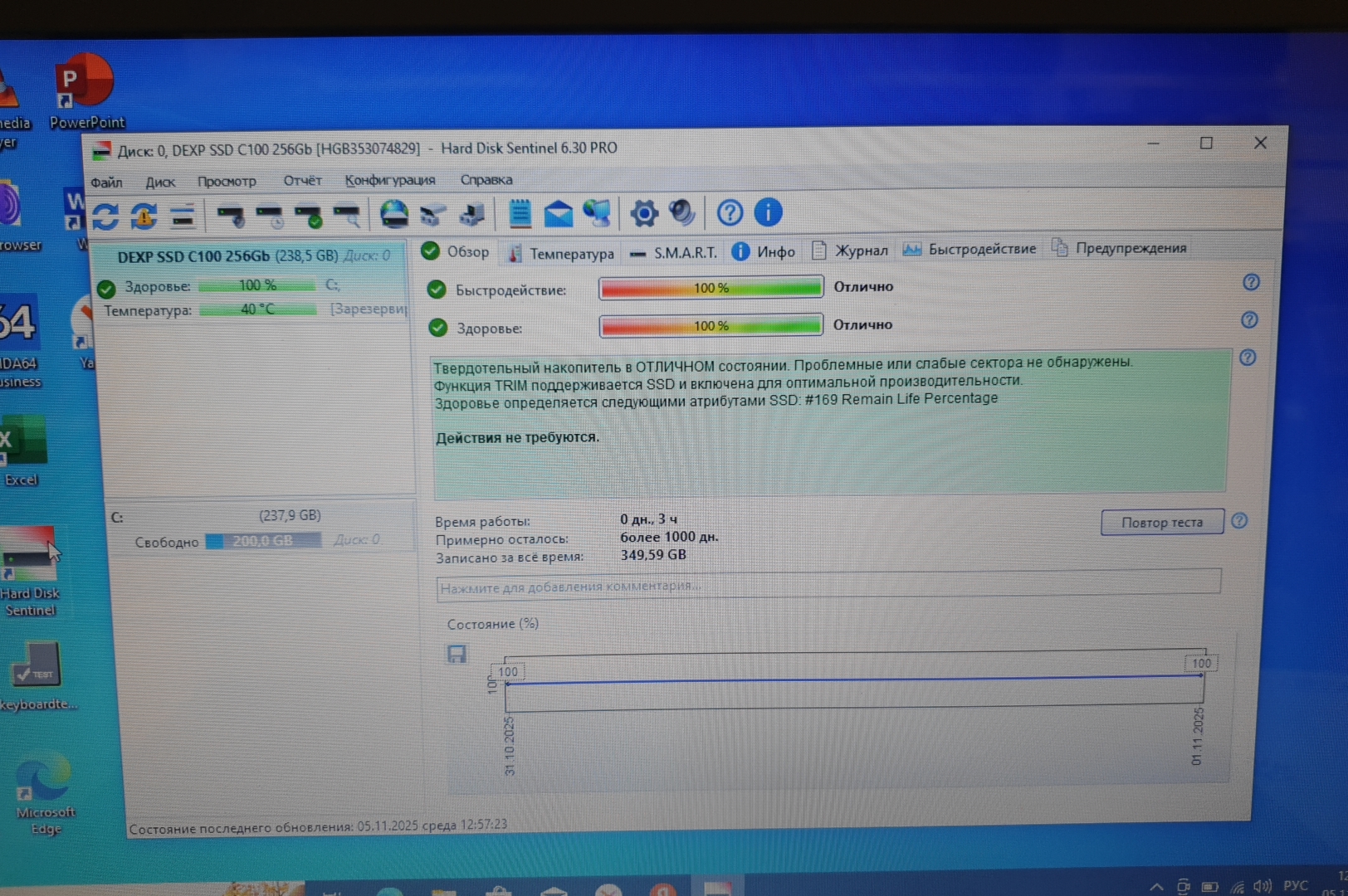Image resolution: width=1348 pixels, height=896 pixels.
Task: Click the Повтор теста button
Action: pos(1161,522)
